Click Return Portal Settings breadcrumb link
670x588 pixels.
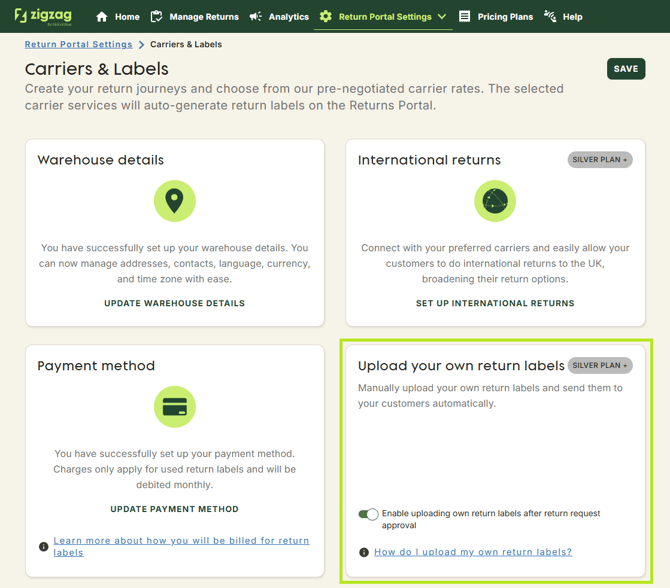tap(78, 44)
